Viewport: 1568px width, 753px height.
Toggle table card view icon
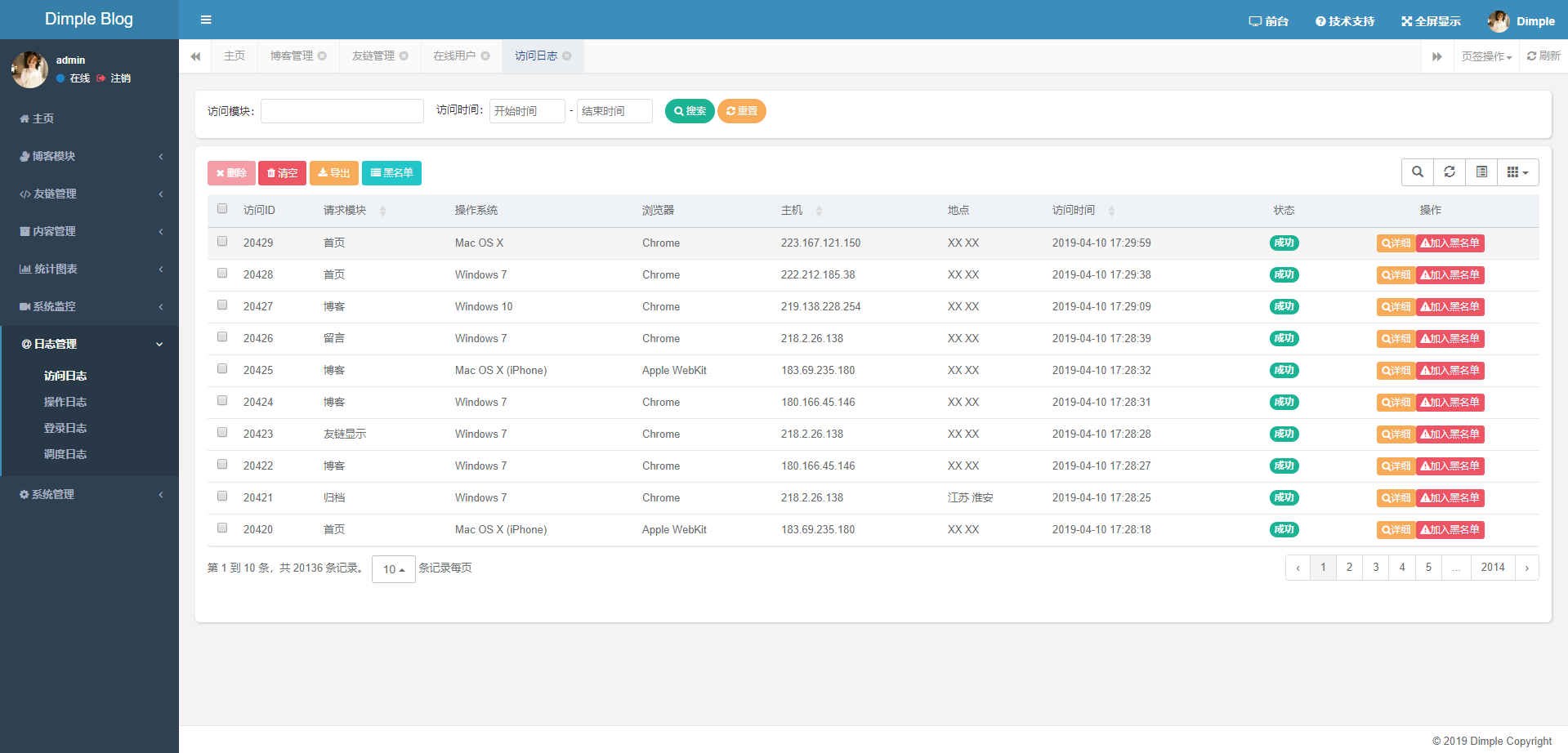pyautogui.click(x=1481, y=172)
